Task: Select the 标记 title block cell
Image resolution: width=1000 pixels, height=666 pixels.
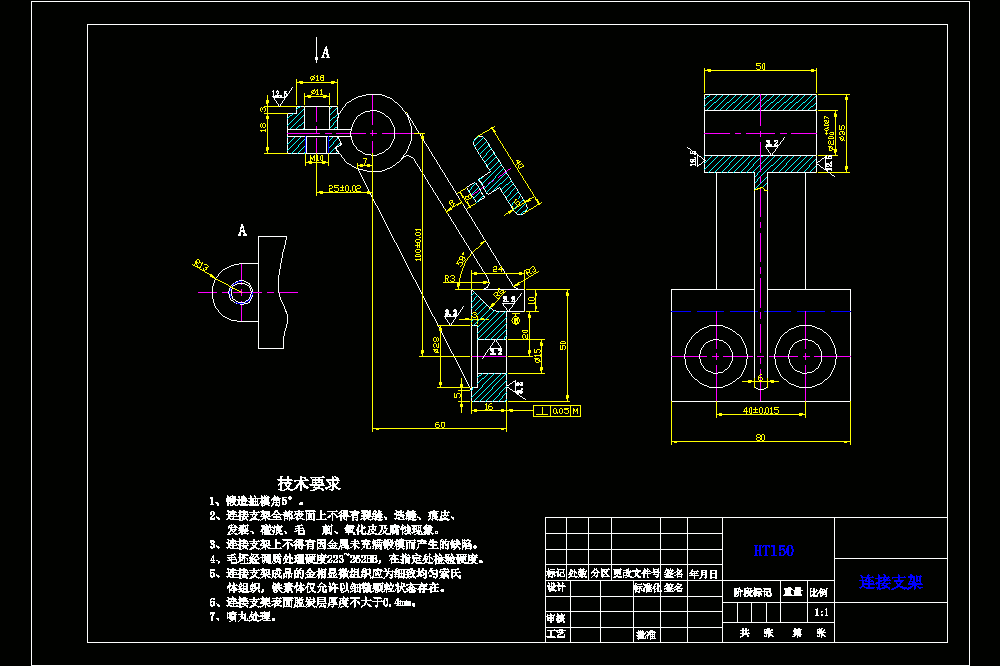Action: pyautogui.click(x=555, y=574)
